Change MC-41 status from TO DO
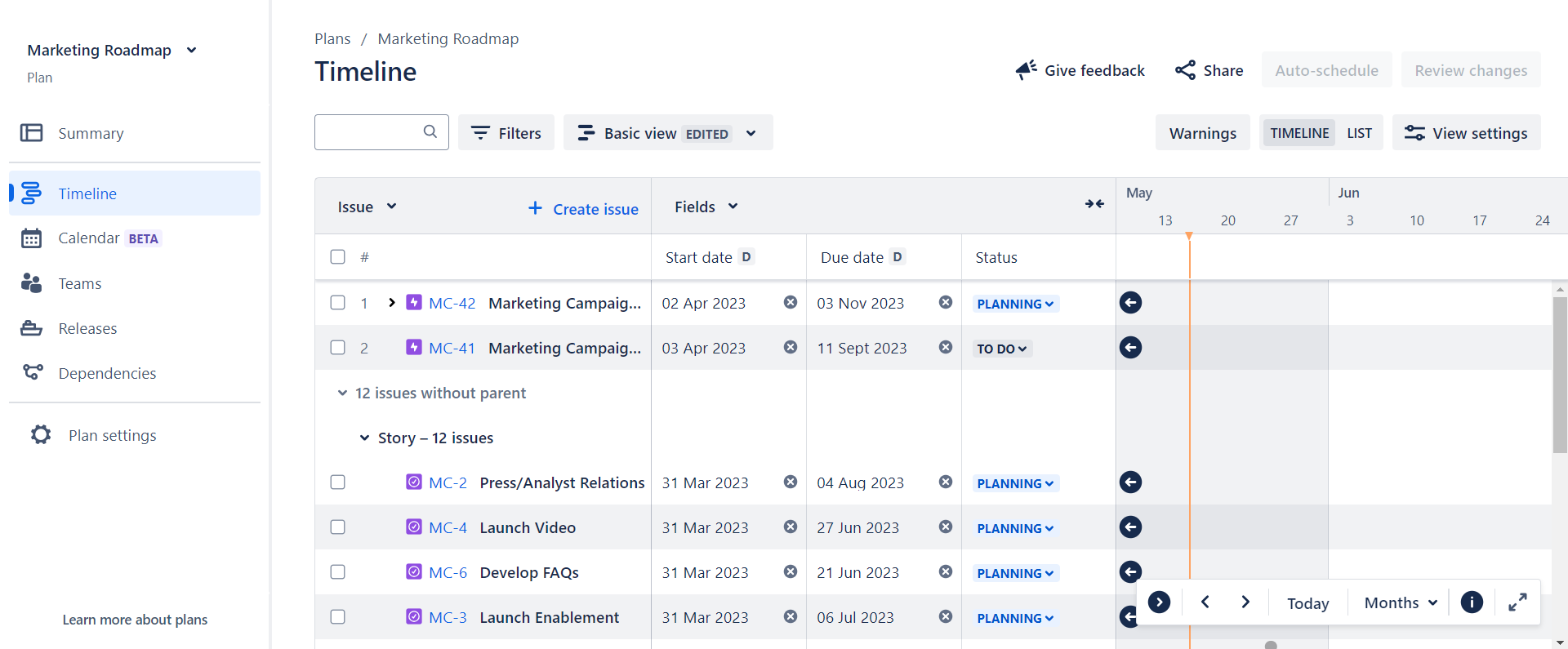This screenshot has height=649, width=1568. [1002, 349]
